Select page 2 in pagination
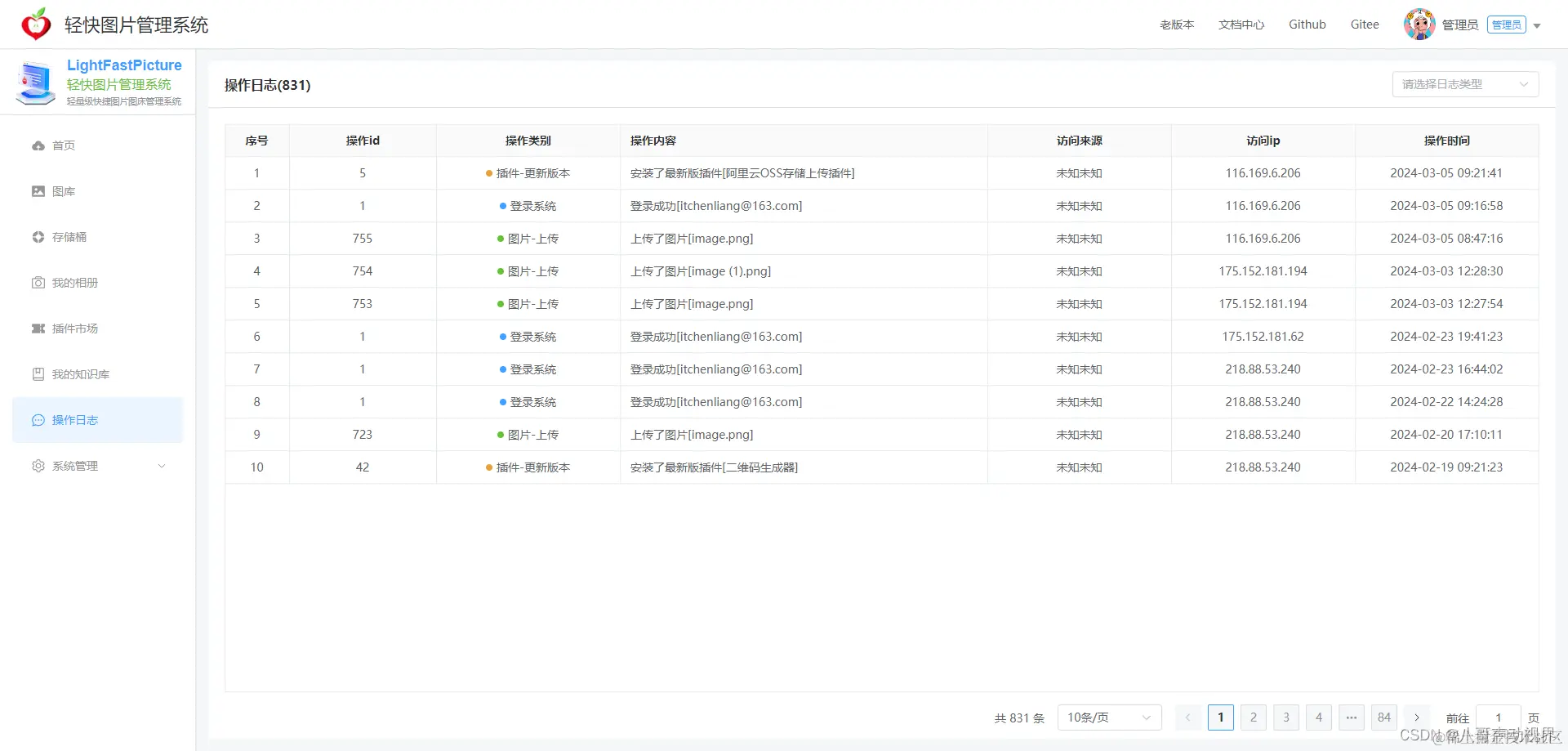 point(1254,717)
